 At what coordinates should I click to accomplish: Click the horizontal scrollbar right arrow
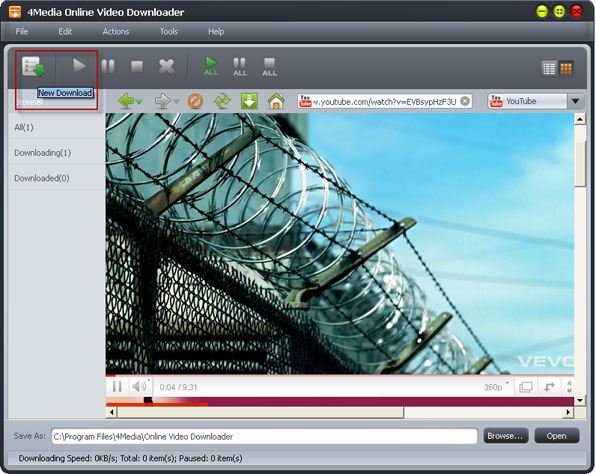point(569,412)
